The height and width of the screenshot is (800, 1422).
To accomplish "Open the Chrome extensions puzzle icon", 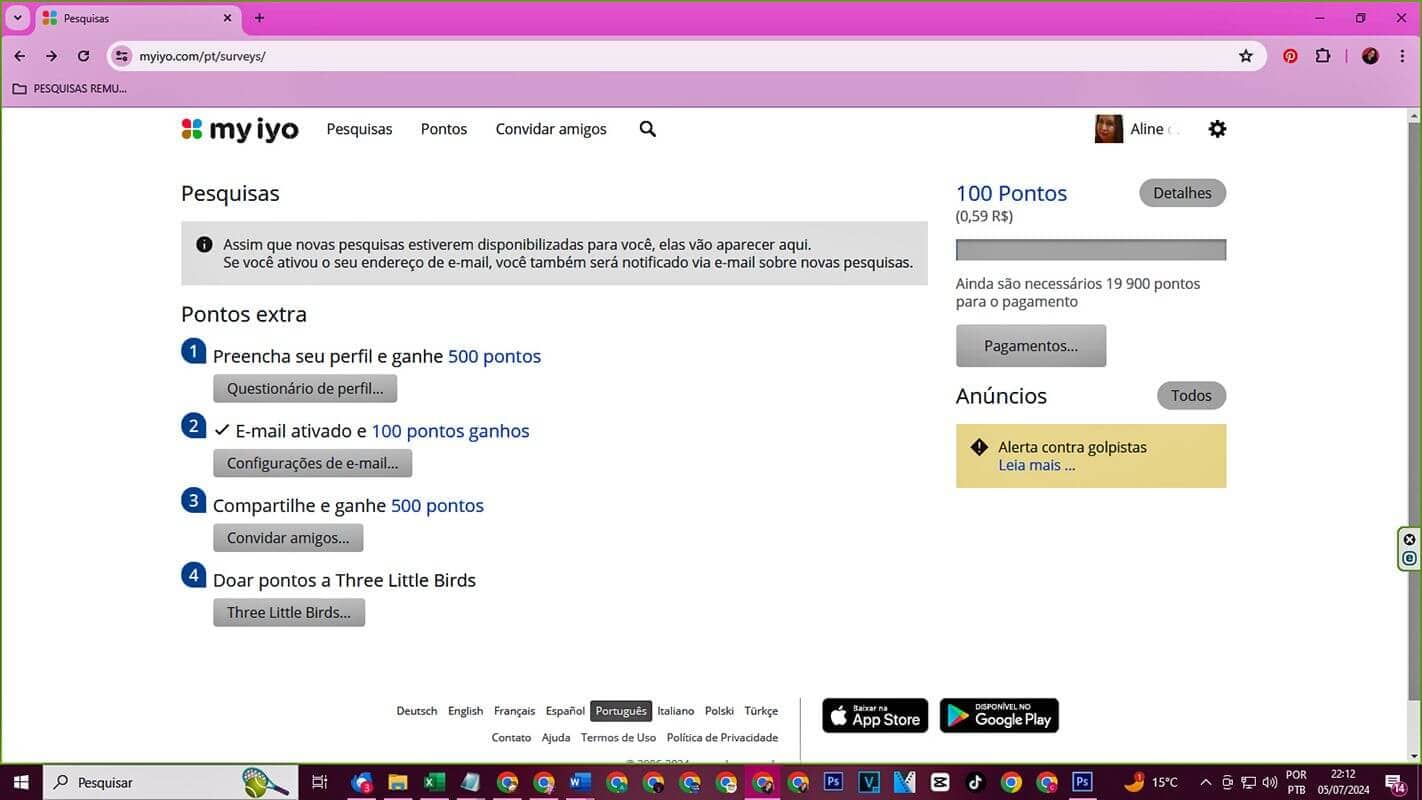I will pyautogui.click(x=1323, y=56).
